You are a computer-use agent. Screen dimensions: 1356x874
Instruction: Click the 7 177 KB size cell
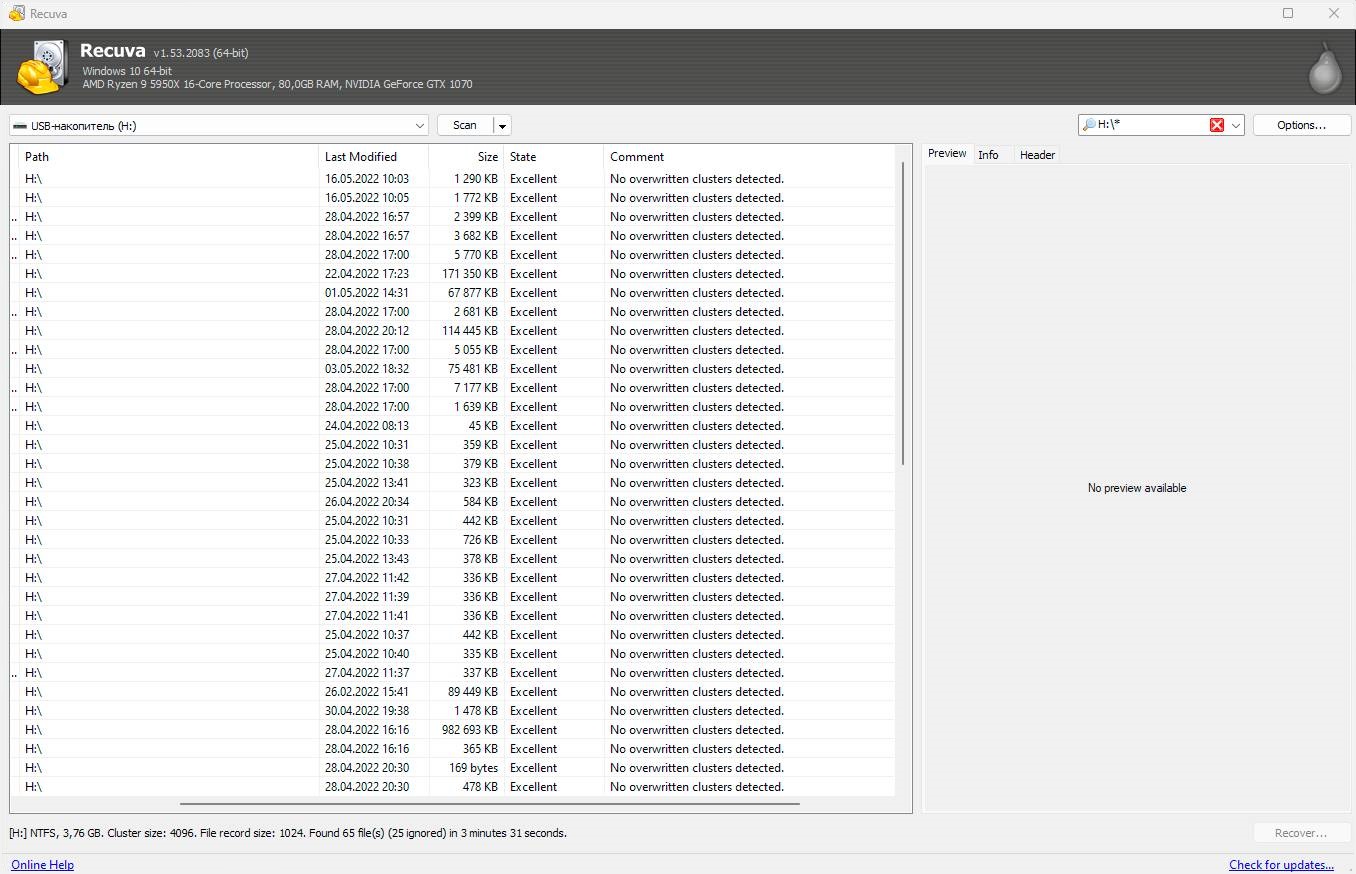click(475, 388)
